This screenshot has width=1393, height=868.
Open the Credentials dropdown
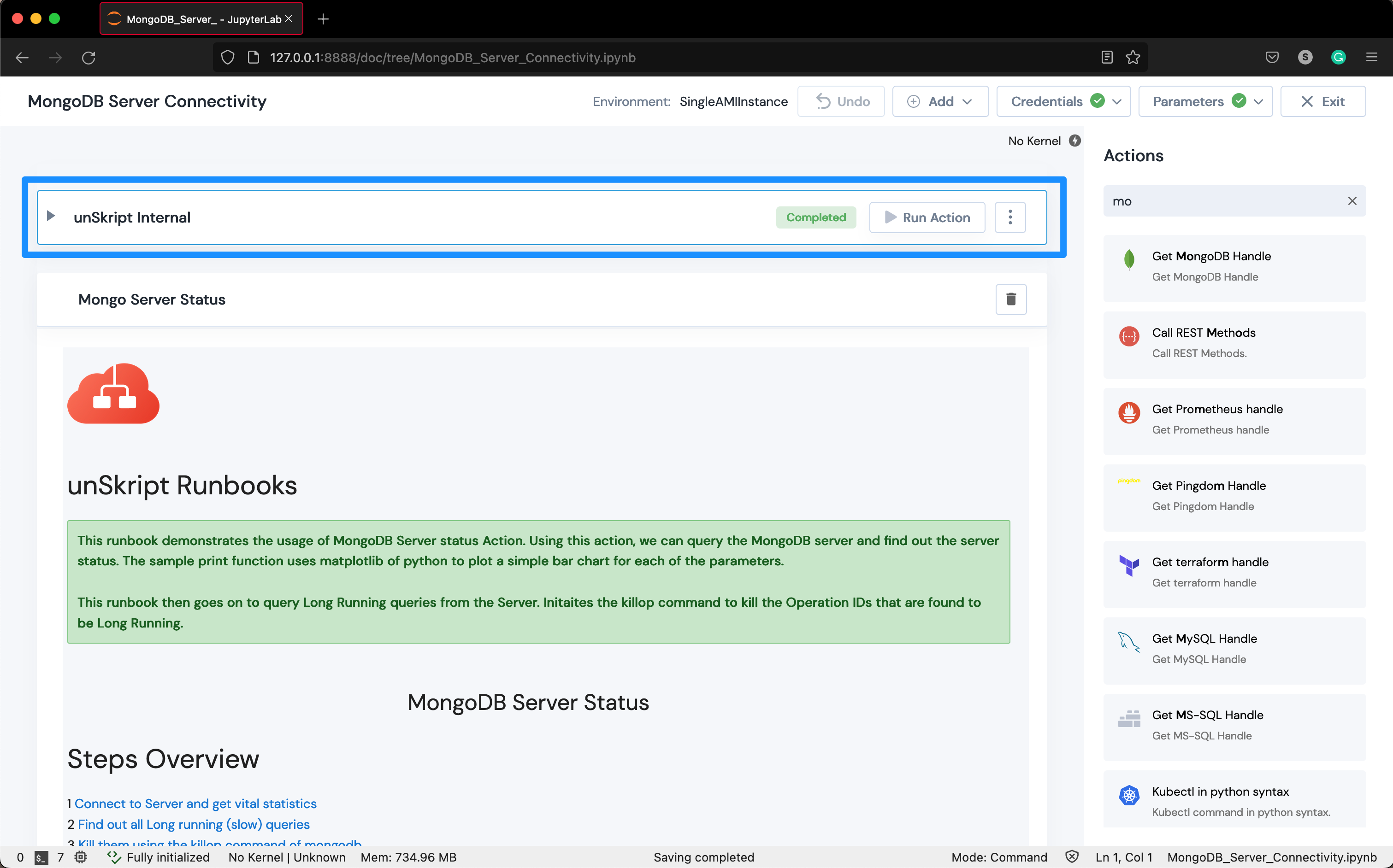coord(1063,102)
